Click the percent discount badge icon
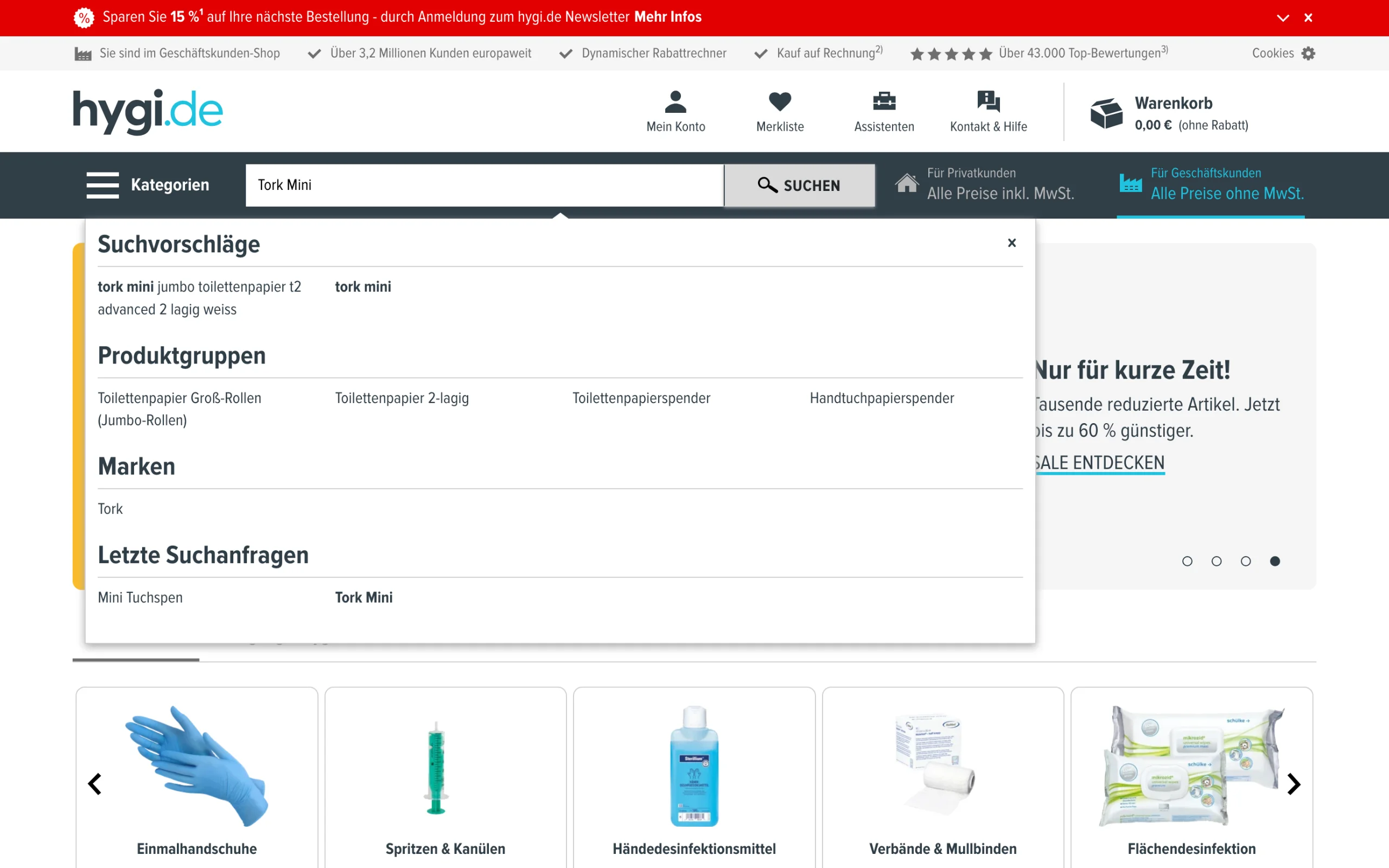Image resolution: width=1389 pixels, height=868 pixels. coord(84,17)
